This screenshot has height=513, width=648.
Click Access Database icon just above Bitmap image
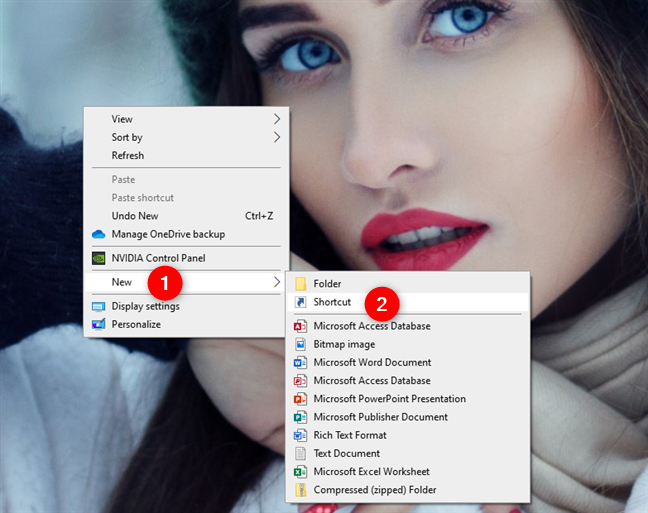coord(300,326)
